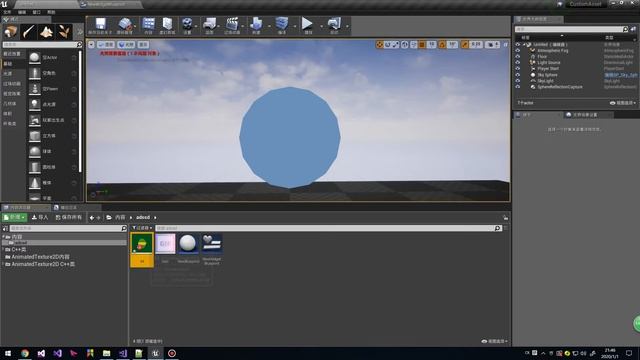This screenshot has height=360, width=640.
Task: Open View Options in World Outliner
Action: pos(622,103)
